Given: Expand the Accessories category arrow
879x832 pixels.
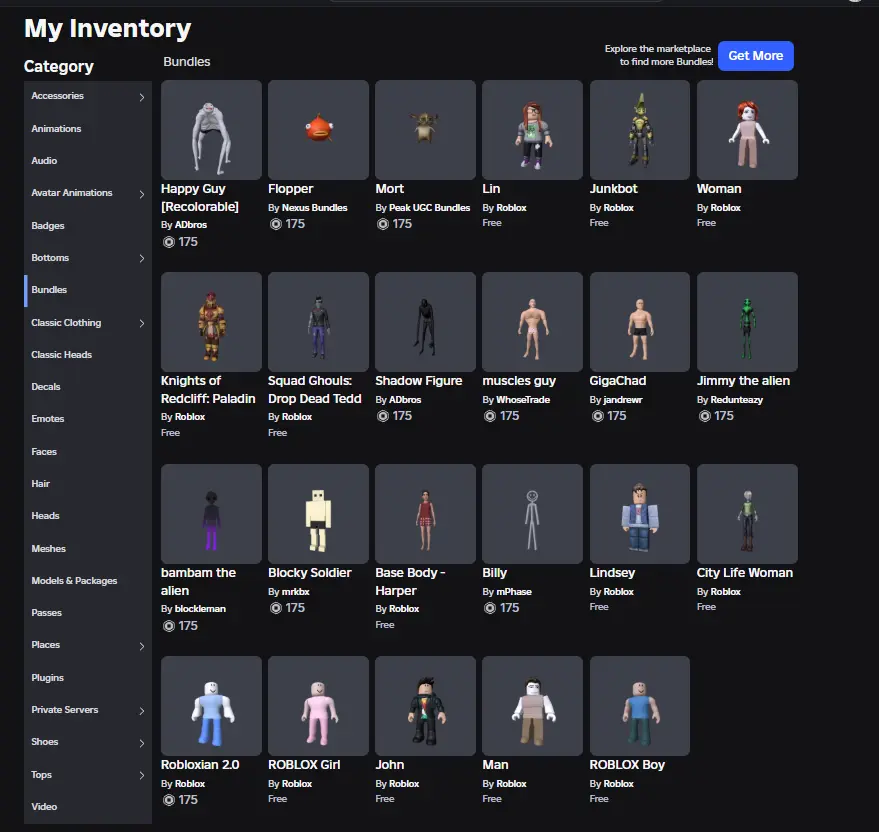Looking at the screenshot, I should 142,97.
